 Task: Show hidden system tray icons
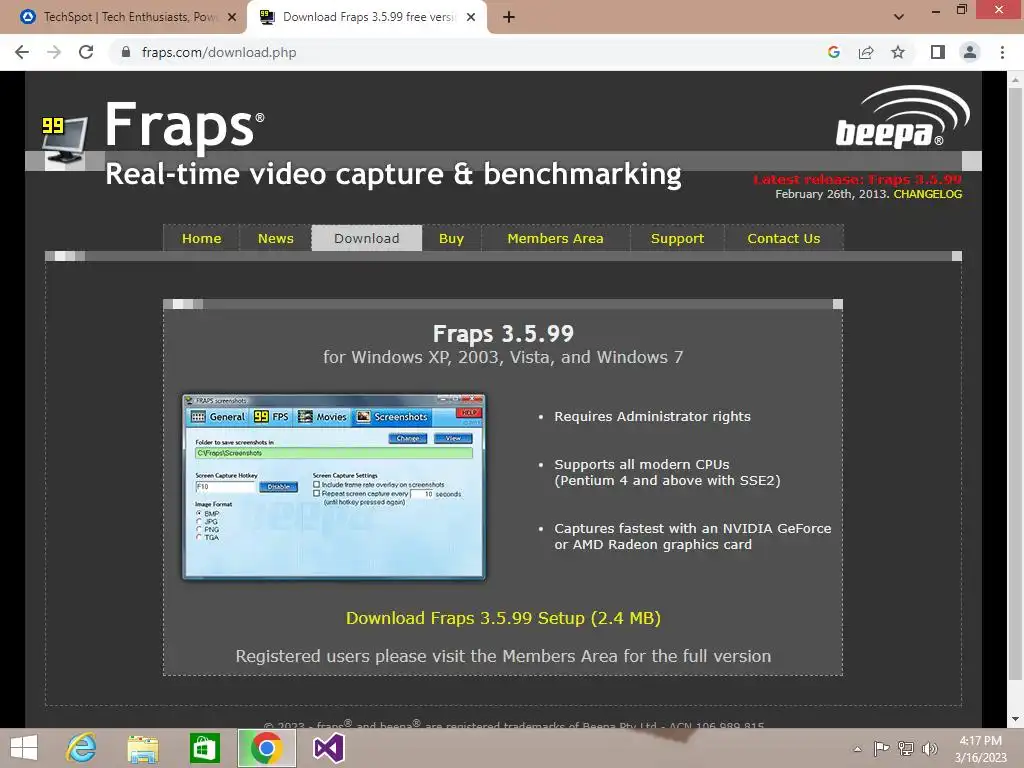857,749
